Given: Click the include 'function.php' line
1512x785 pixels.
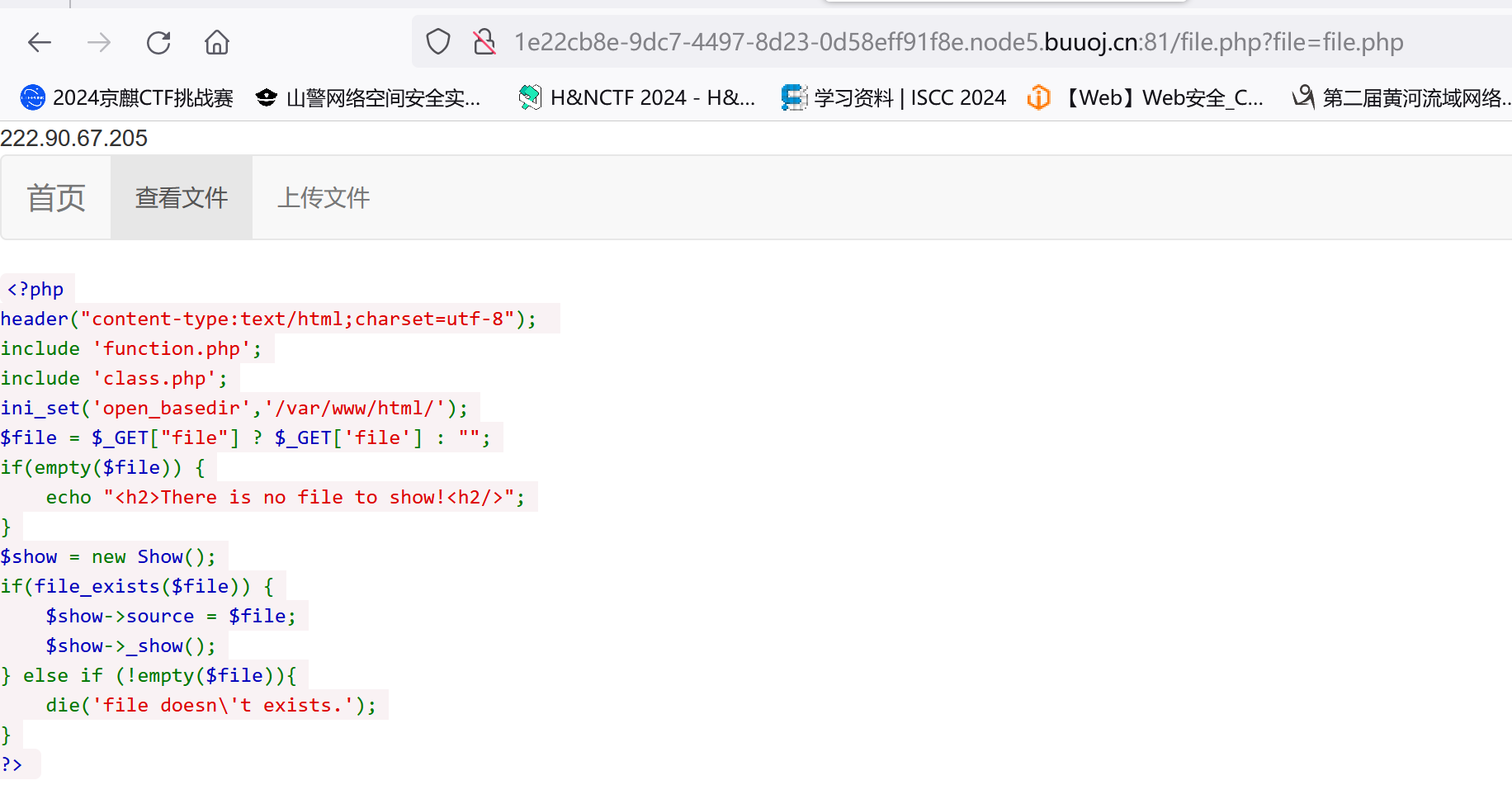Looking at the screenshot, I should tap(131, 348).
